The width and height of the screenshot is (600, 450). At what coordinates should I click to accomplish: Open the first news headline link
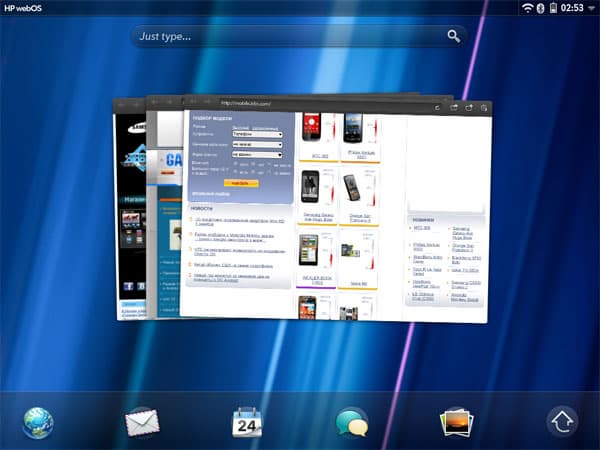[240, 222]
